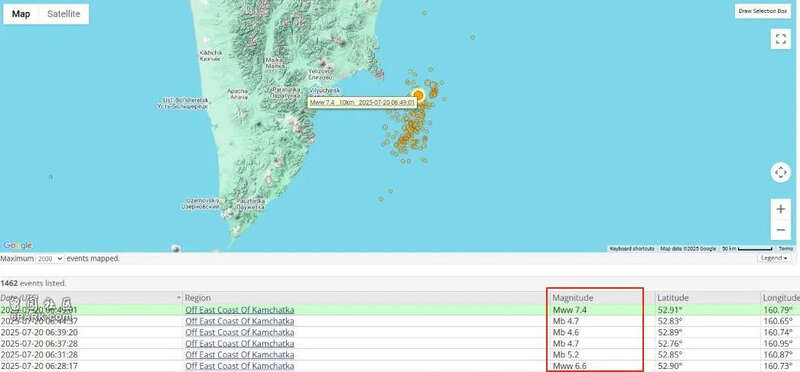Click the Draw Selection Box button

tap(763, 11)
